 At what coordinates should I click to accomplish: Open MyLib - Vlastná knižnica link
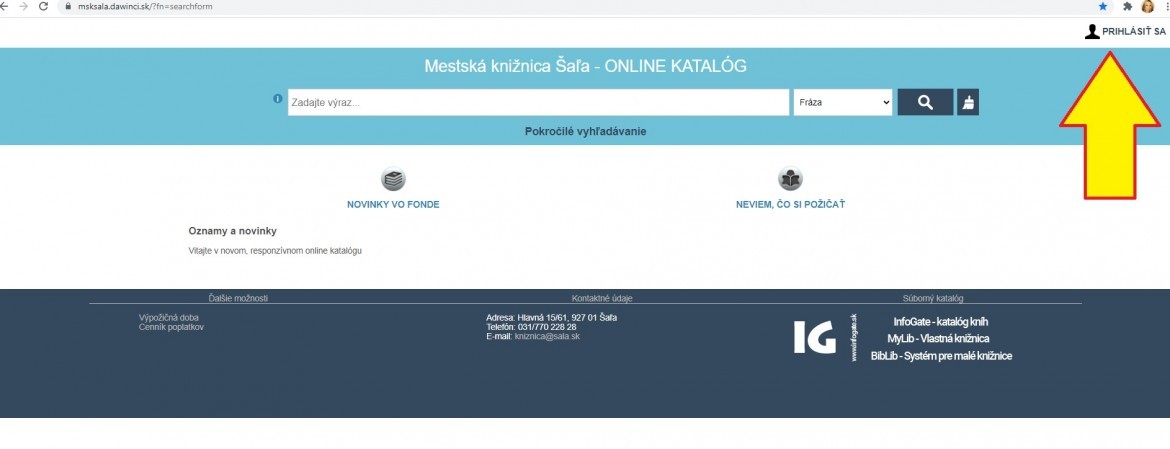click(x=938, y=338)
